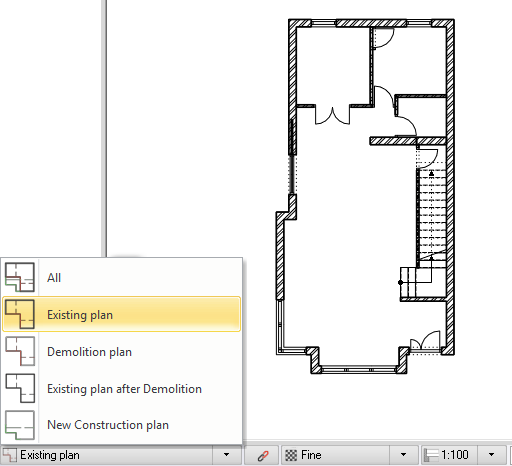The image size is (512, 466).
Task: Click the 1:100 scale value
Action: [x=454, y=455]
